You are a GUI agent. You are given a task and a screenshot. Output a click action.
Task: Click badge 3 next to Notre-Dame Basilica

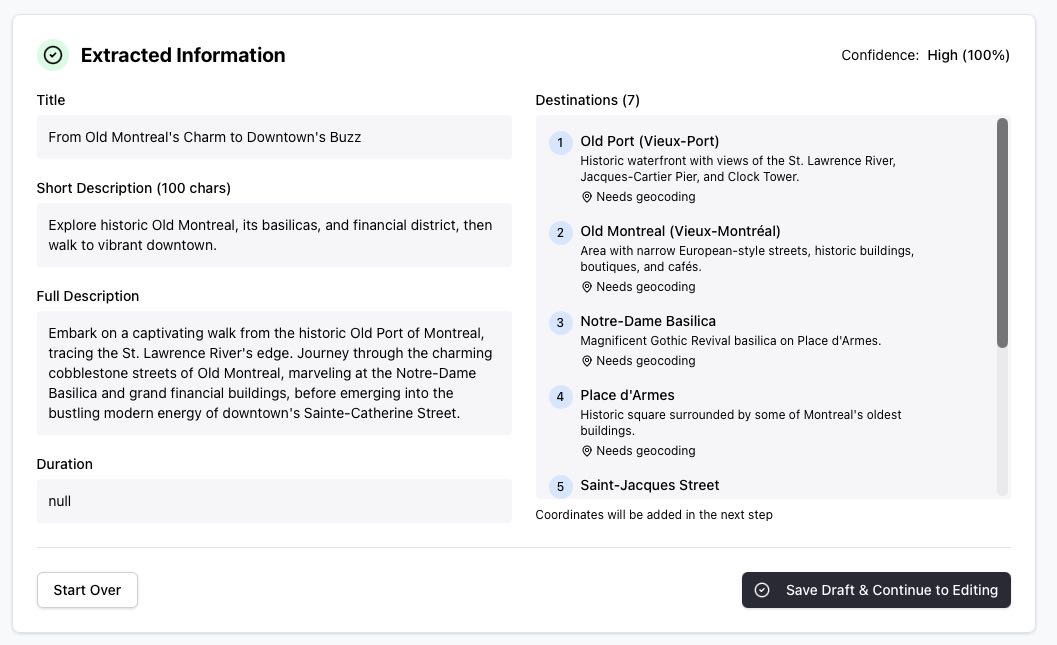tap(560, 323)
